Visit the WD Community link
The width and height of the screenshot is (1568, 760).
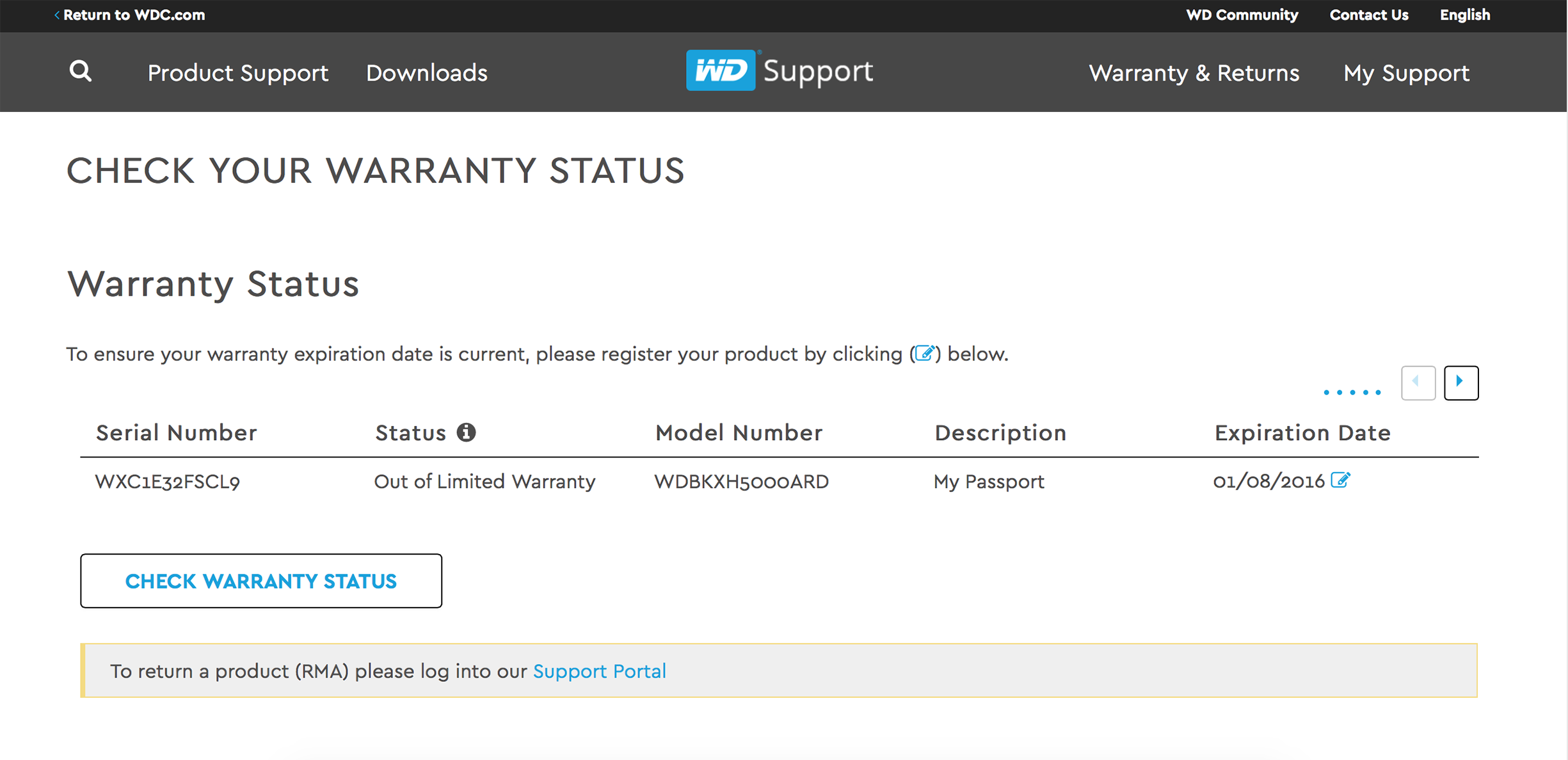(1242, 15)
